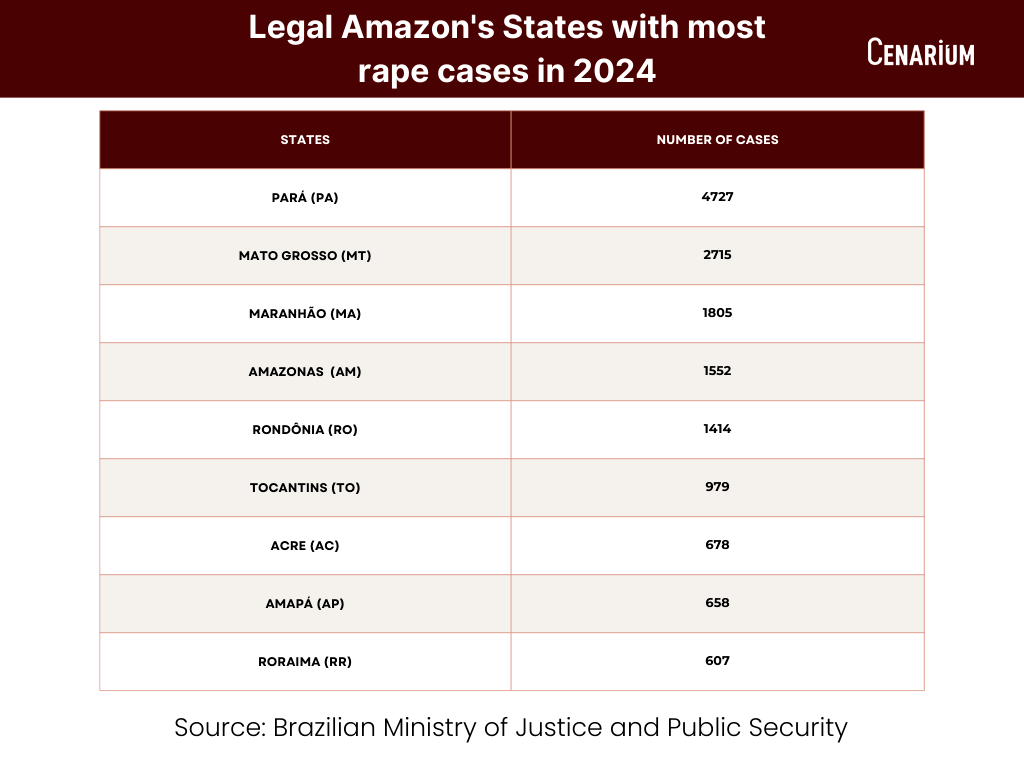Click the Roraima (RR) cell
The image size is (1024, 768).
pos(305,662)
